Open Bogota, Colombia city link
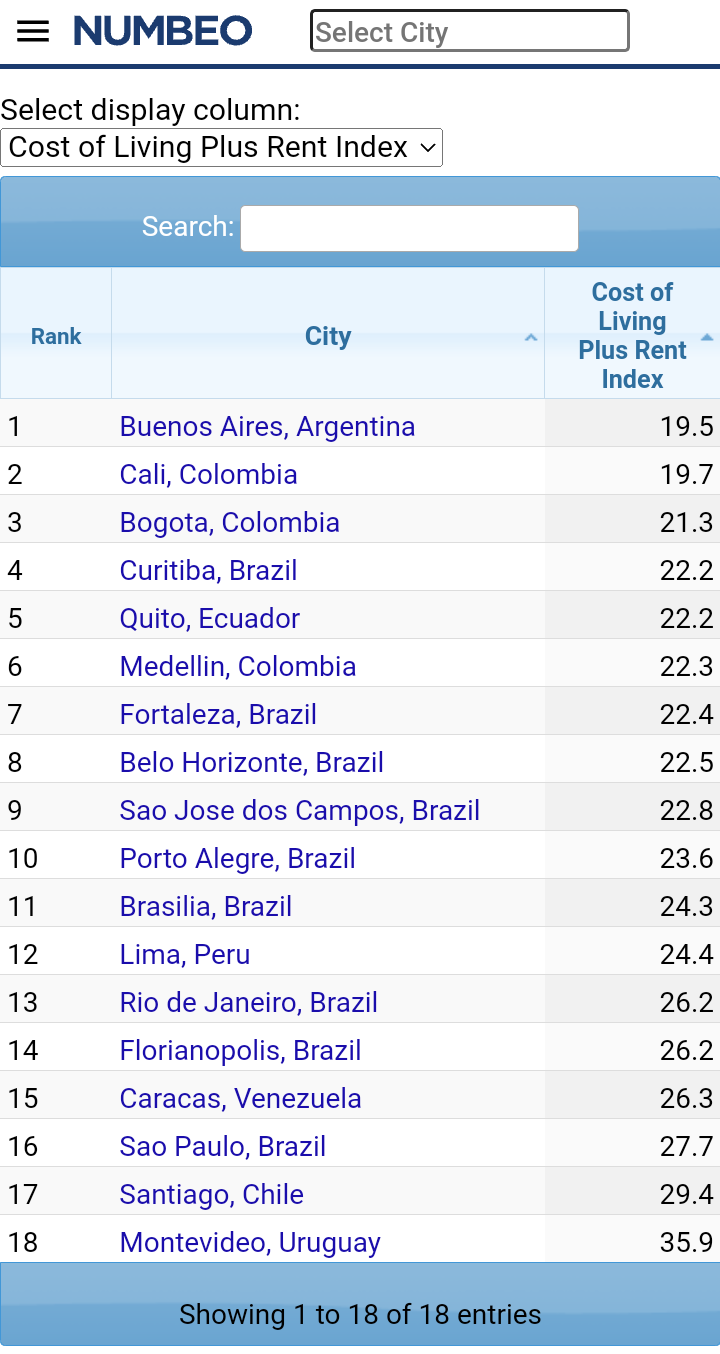The image size is (720, 1354). point(229,523)
